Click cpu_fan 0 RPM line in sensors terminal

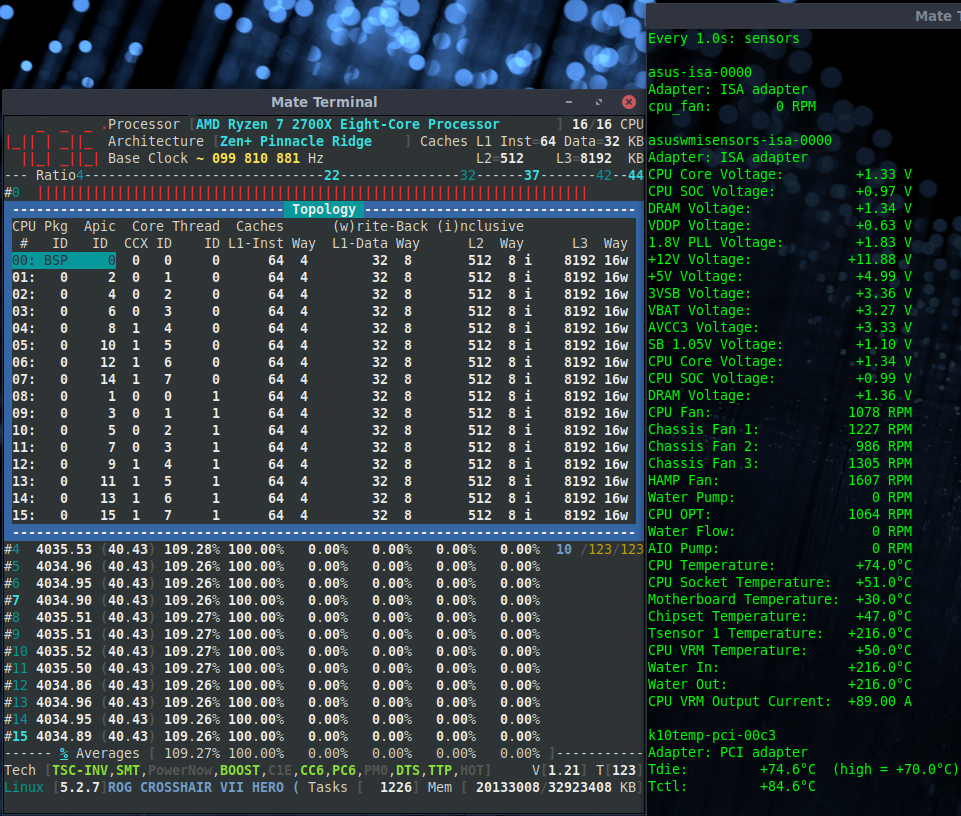coord(732,107)
